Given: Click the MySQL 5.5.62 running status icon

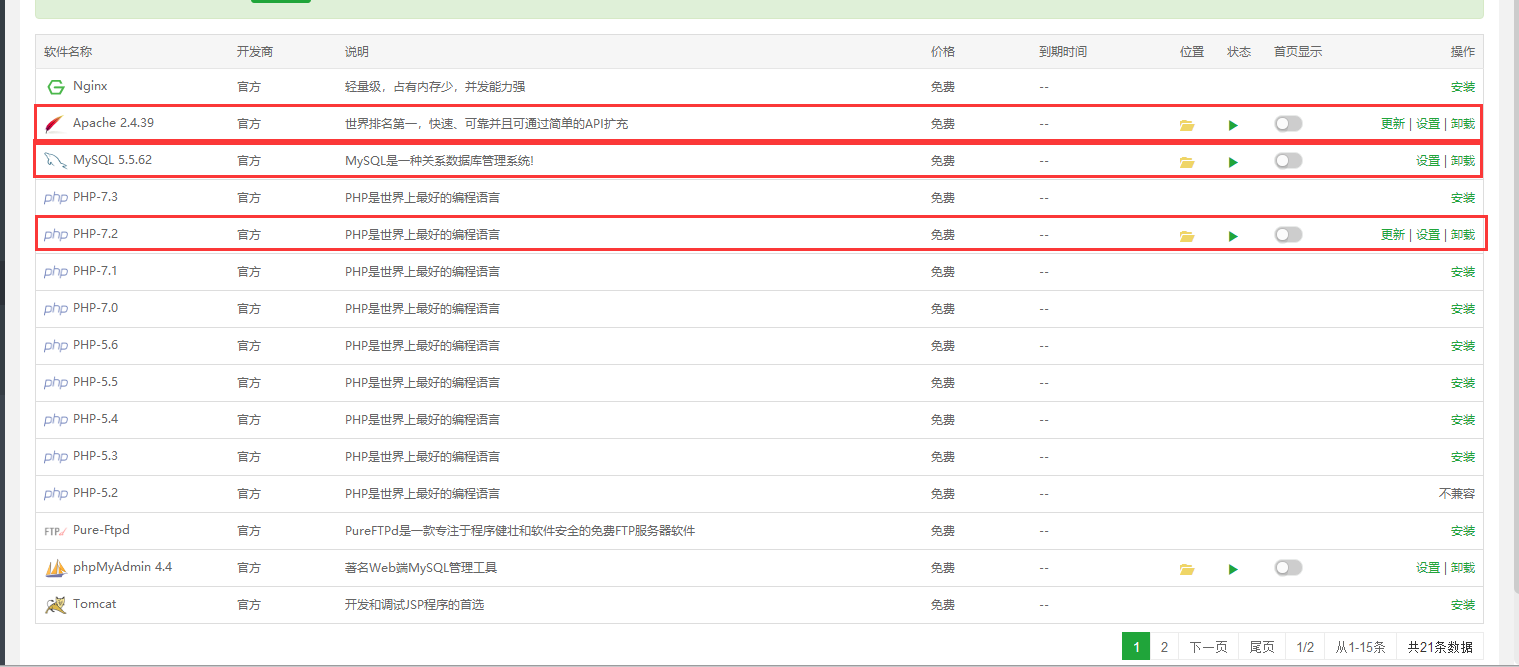Looking at the screenshot, I should [1233, 162].
